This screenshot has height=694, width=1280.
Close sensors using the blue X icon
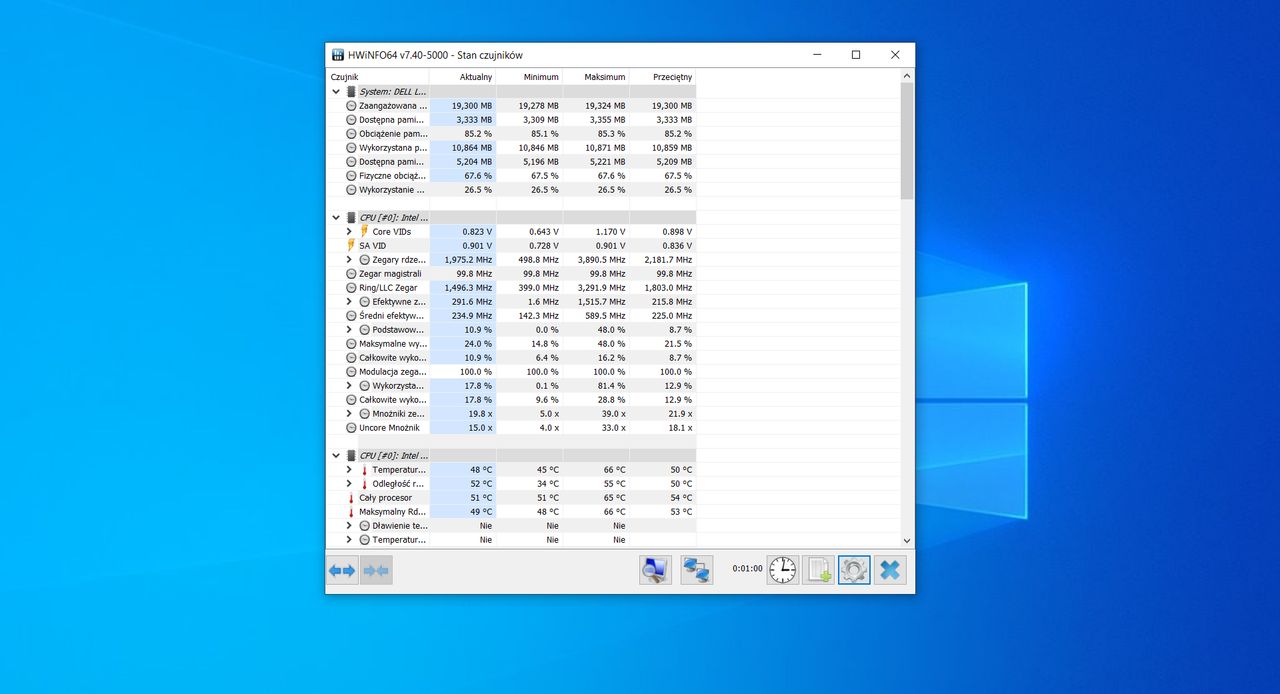pos(890,570)
